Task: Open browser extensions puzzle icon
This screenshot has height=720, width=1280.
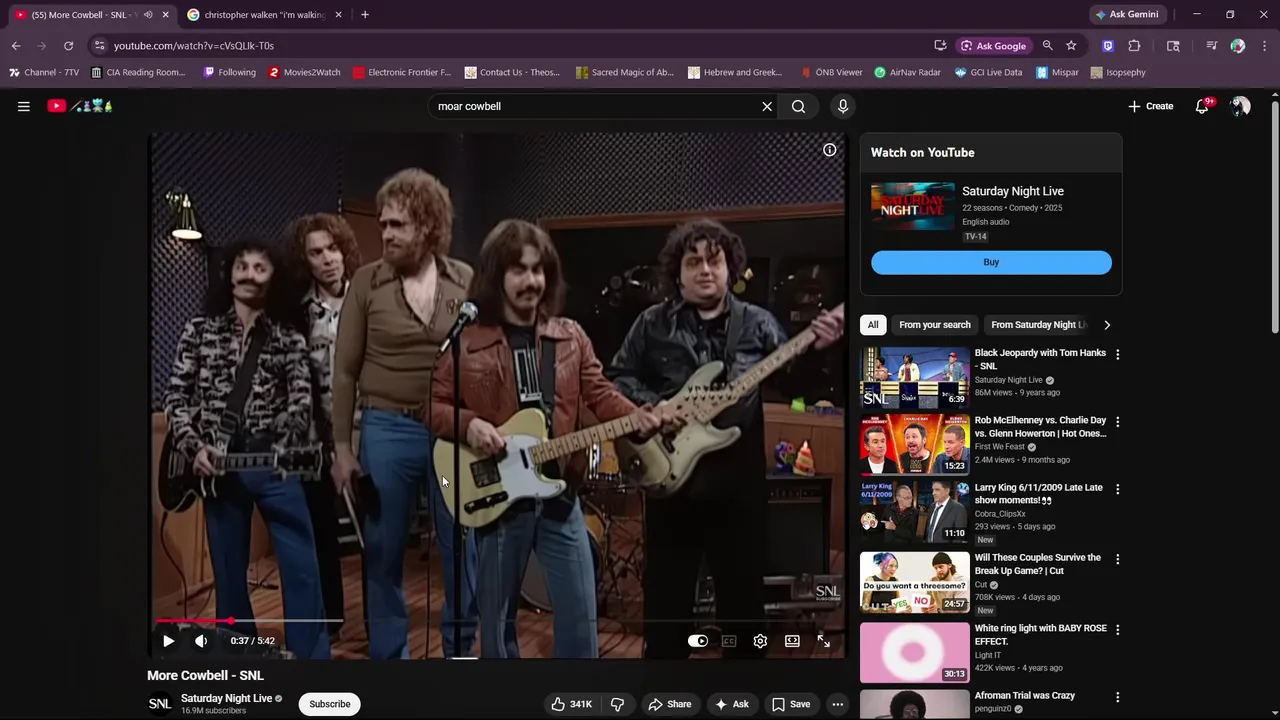Action: (x=1134, y=46)
